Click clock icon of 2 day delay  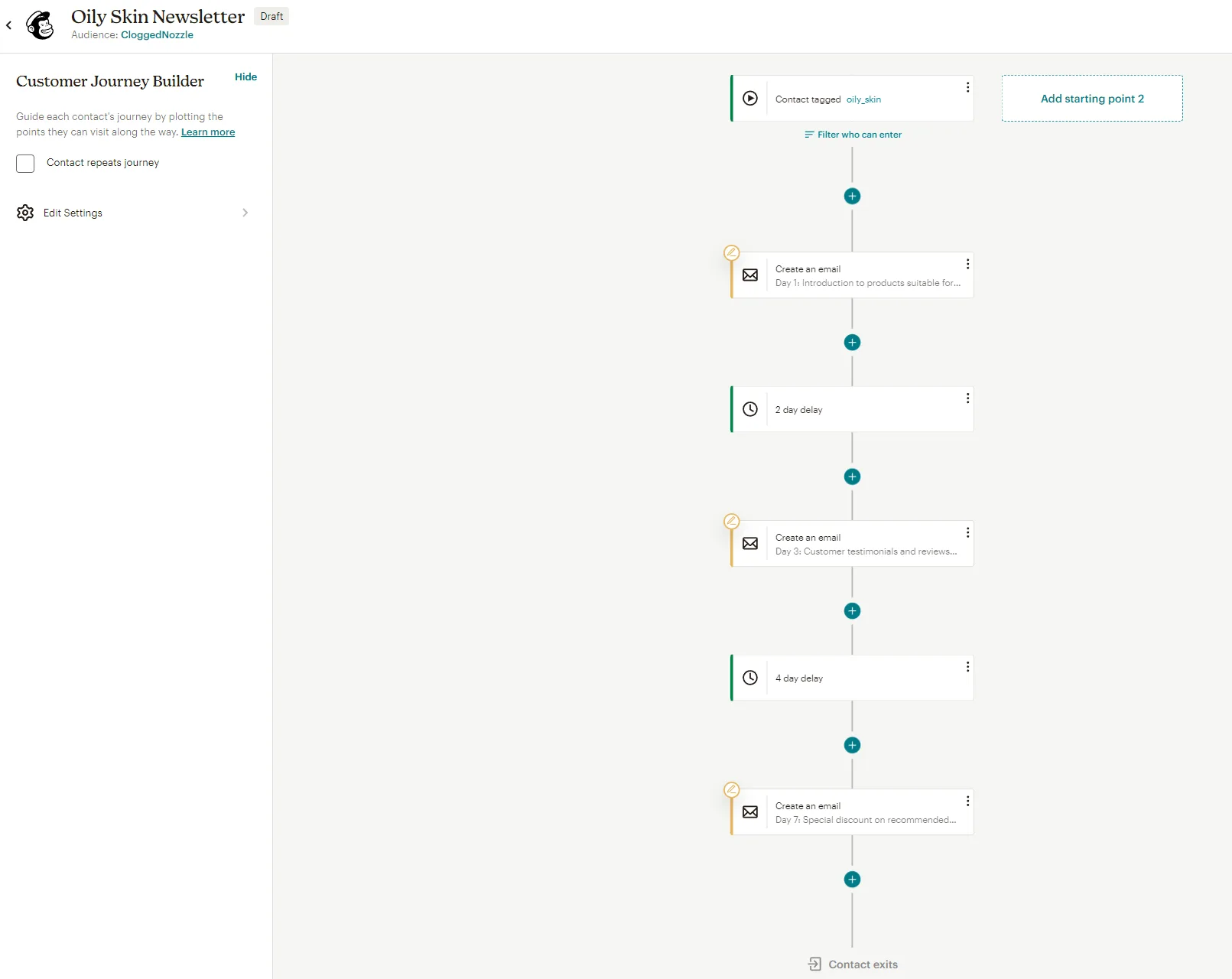pyautogui.click(x=750, y=409)
